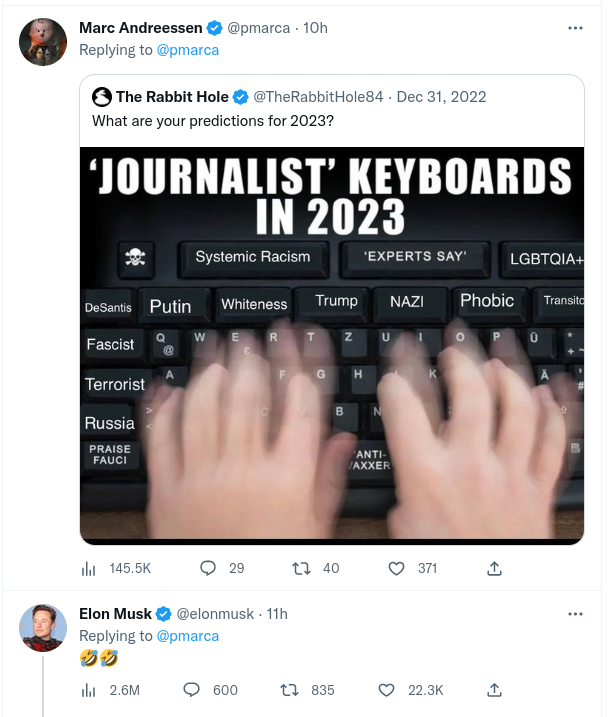612x717 pixels.
Task: Retweet Elon Musk's reply
Action: pos(289,690)
